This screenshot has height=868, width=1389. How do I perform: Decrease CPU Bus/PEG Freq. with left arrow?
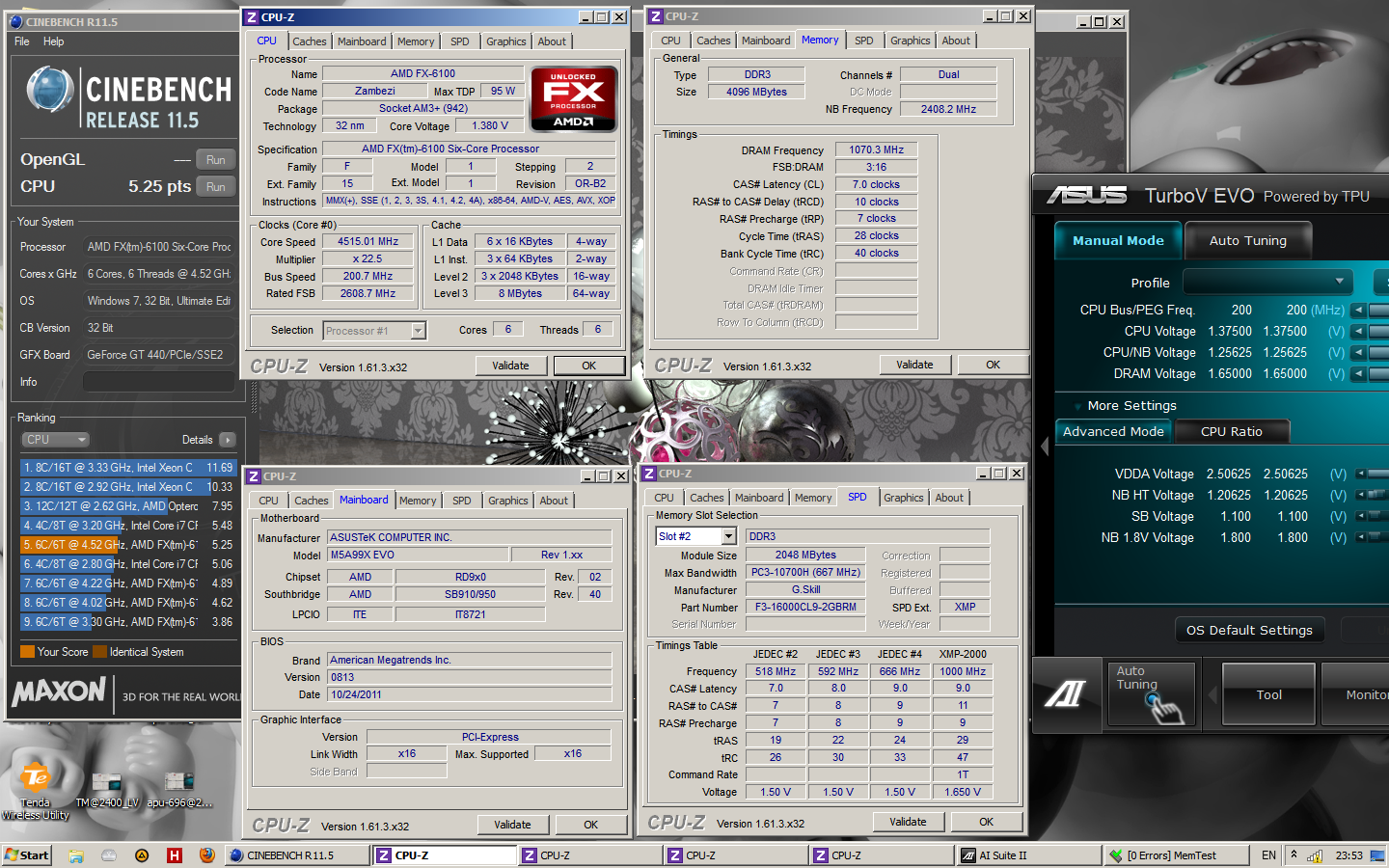click(1358, 311)
